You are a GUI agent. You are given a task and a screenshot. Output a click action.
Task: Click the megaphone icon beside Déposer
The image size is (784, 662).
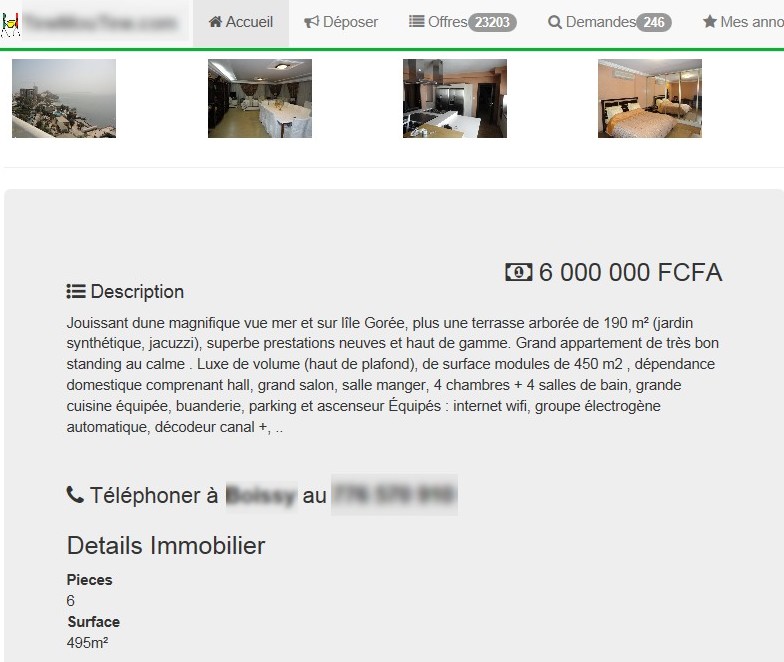point(312,22)
